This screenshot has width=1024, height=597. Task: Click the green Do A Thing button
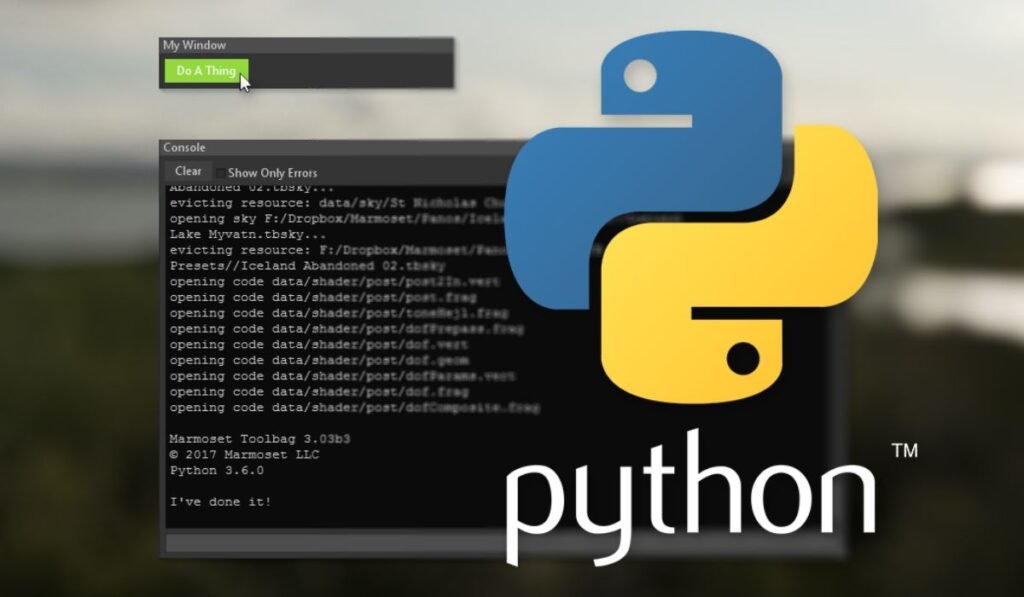point(206,71)
